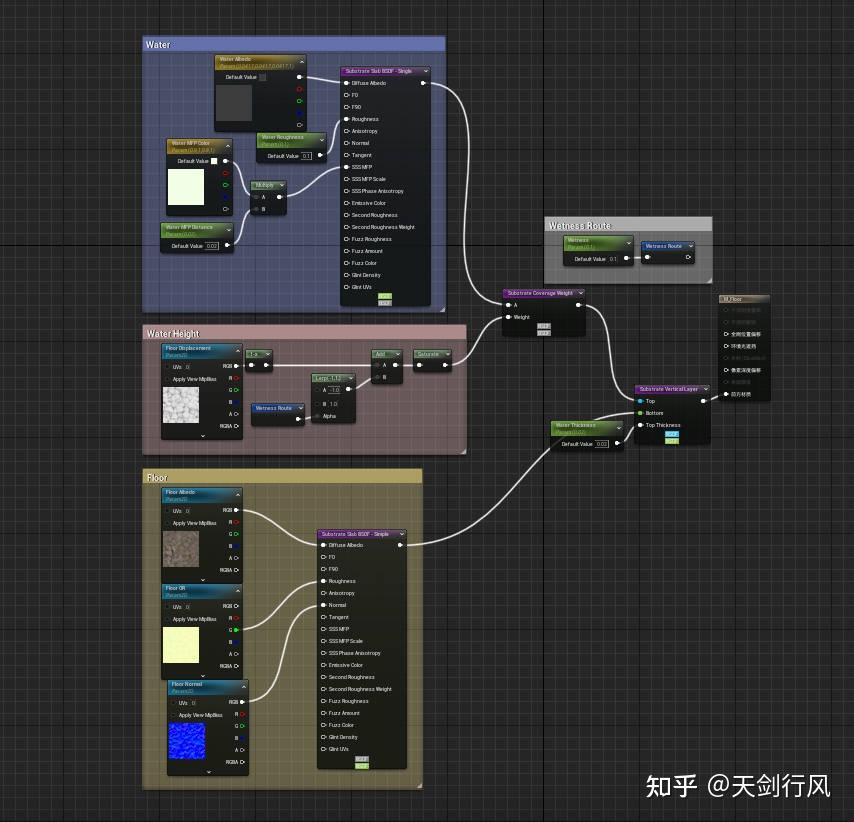Click the Diffuse Albedo output pin on Water slab
This screenshot has width=854, height=822.
(x=424, y=83)
